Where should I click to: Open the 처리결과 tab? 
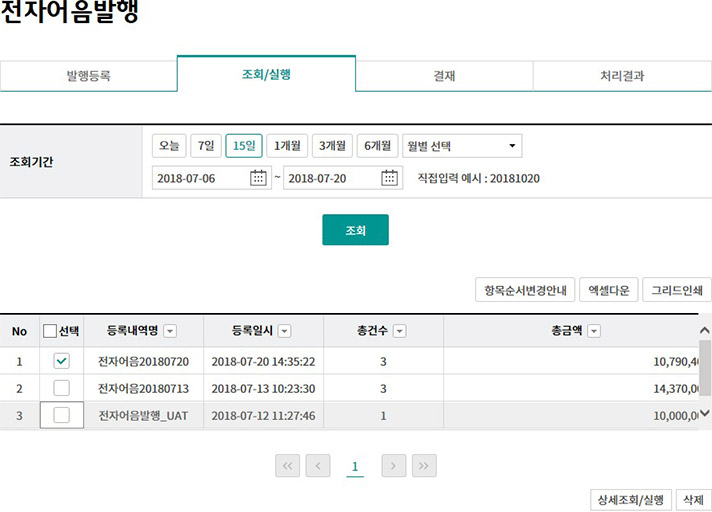(x=622, y=75)
